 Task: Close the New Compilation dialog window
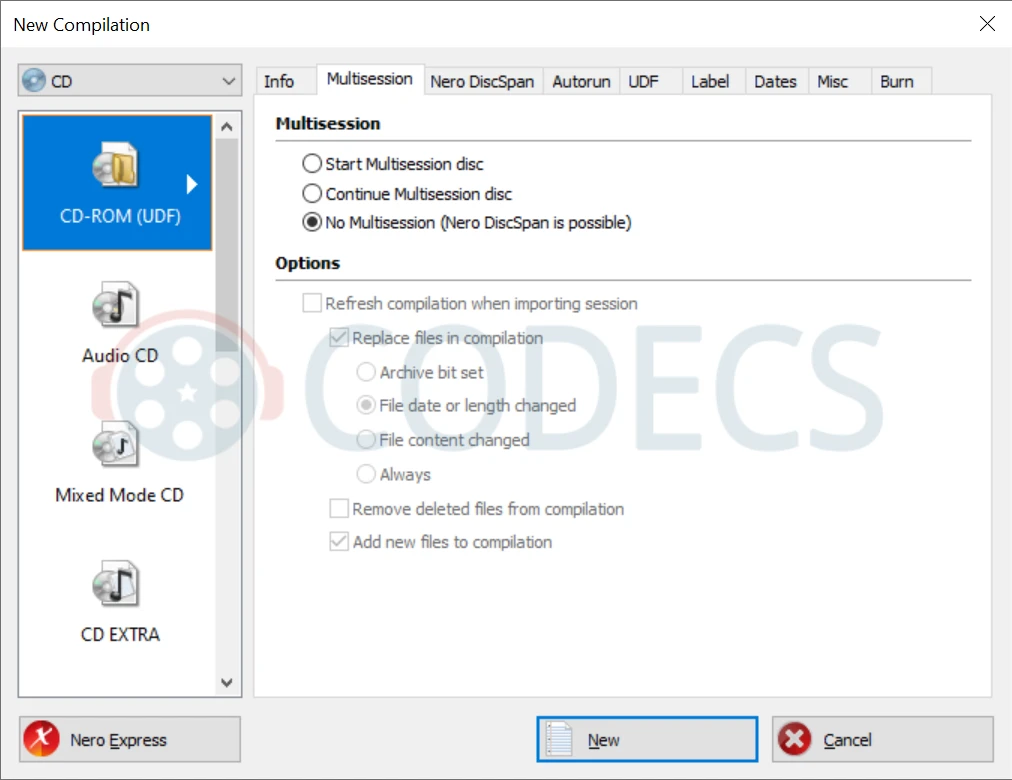click(x=986, y=24)
